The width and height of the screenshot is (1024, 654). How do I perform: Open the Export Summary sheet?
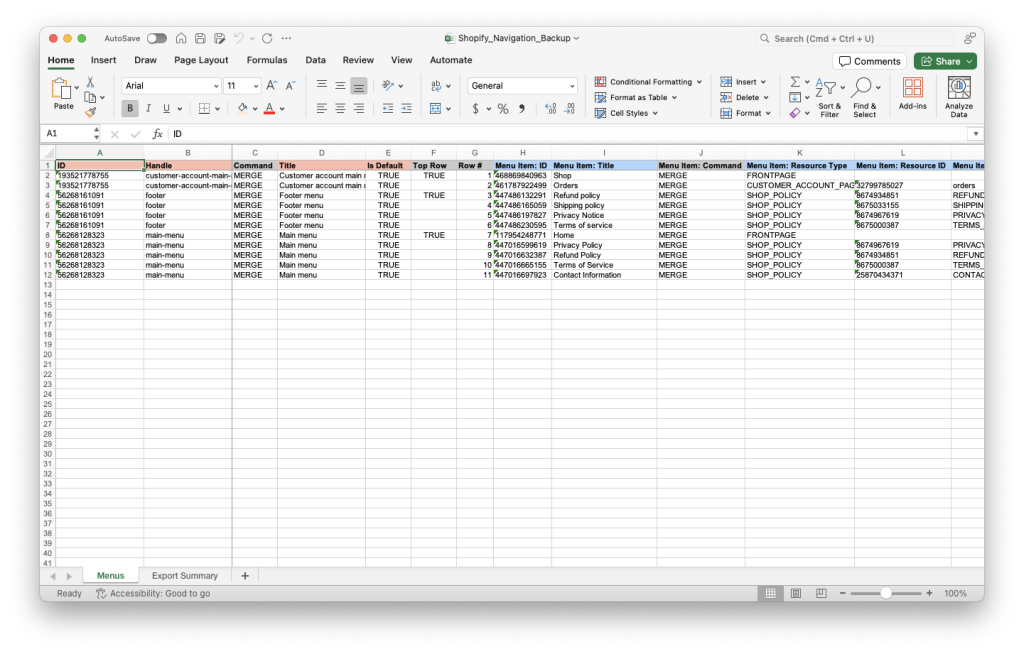pyautogui.click(x=184, y=575)
